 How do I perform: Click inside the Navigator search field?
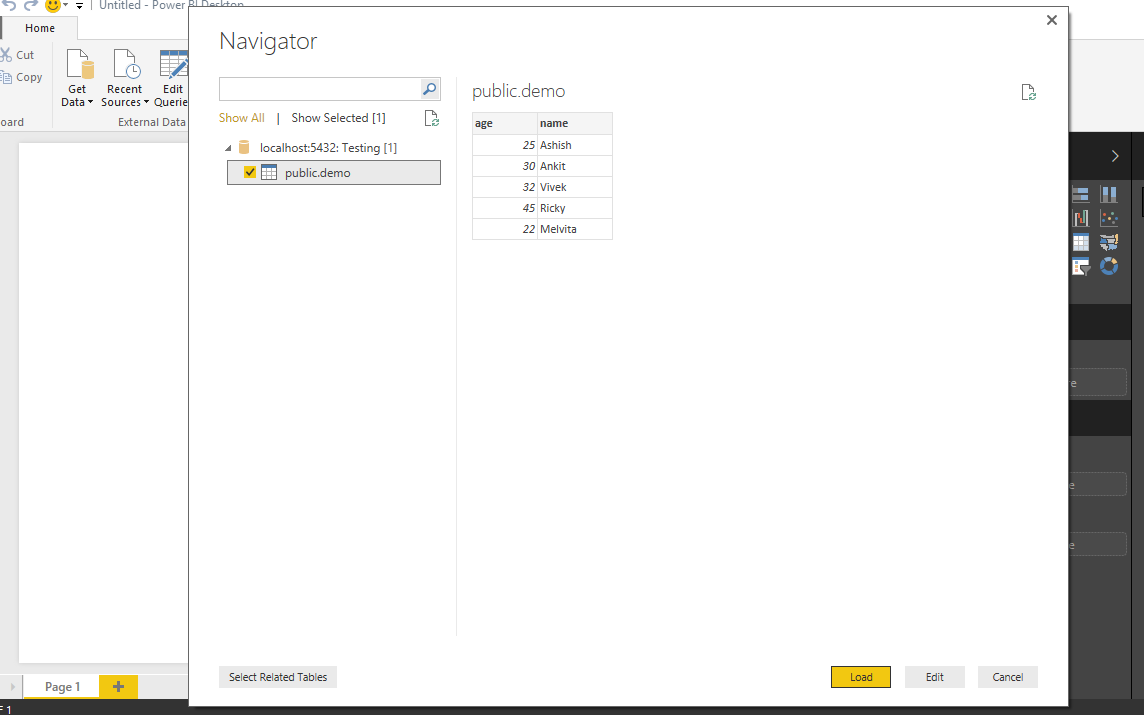[x=318, y=89]
